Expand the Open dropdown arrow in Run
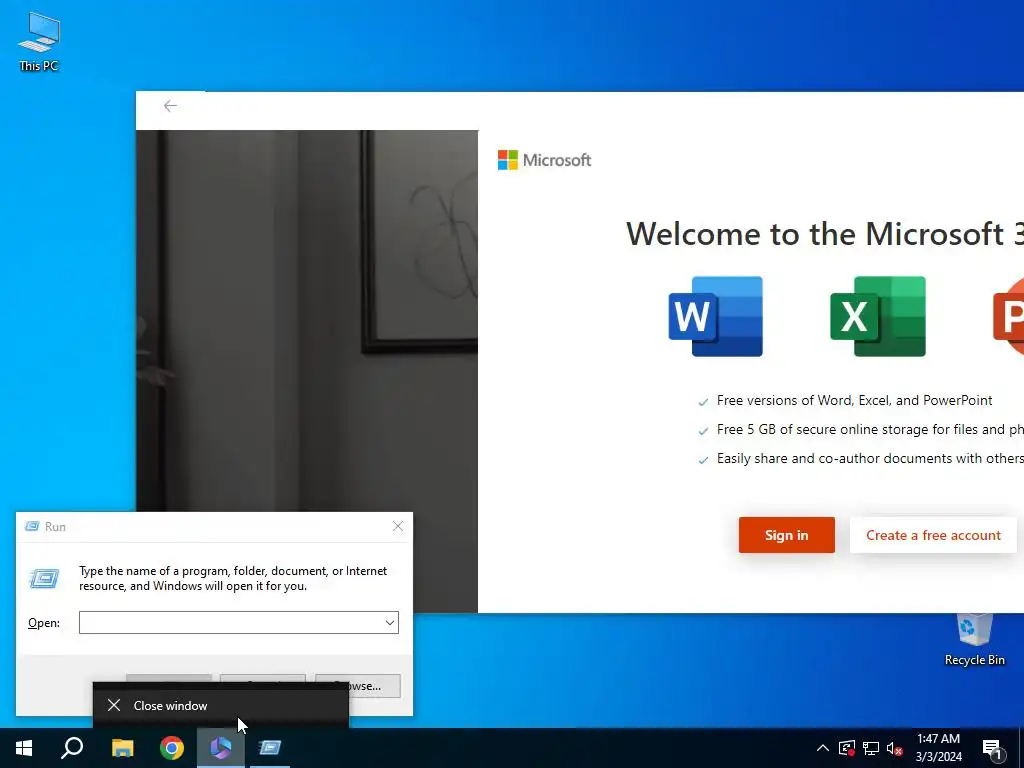 [x=390, y=622]
